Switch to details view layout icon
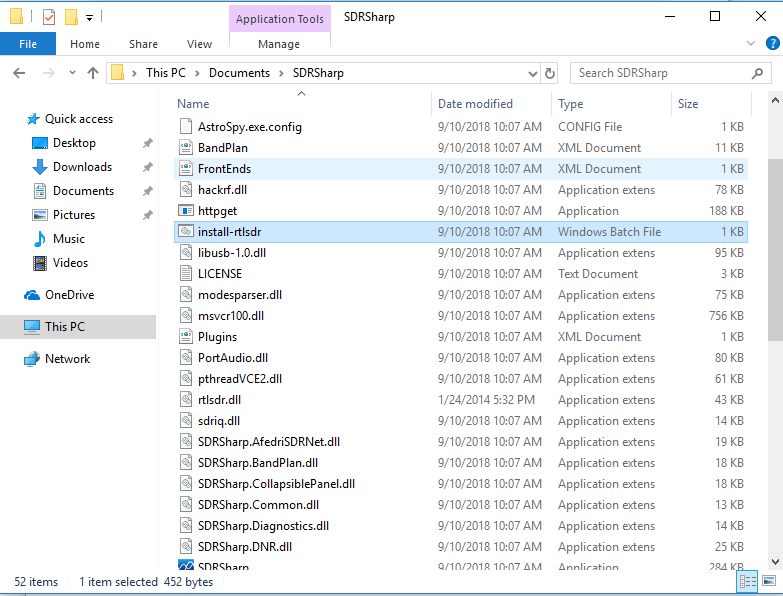This screenshot has height=596, width=783. [x=748, y=582]
